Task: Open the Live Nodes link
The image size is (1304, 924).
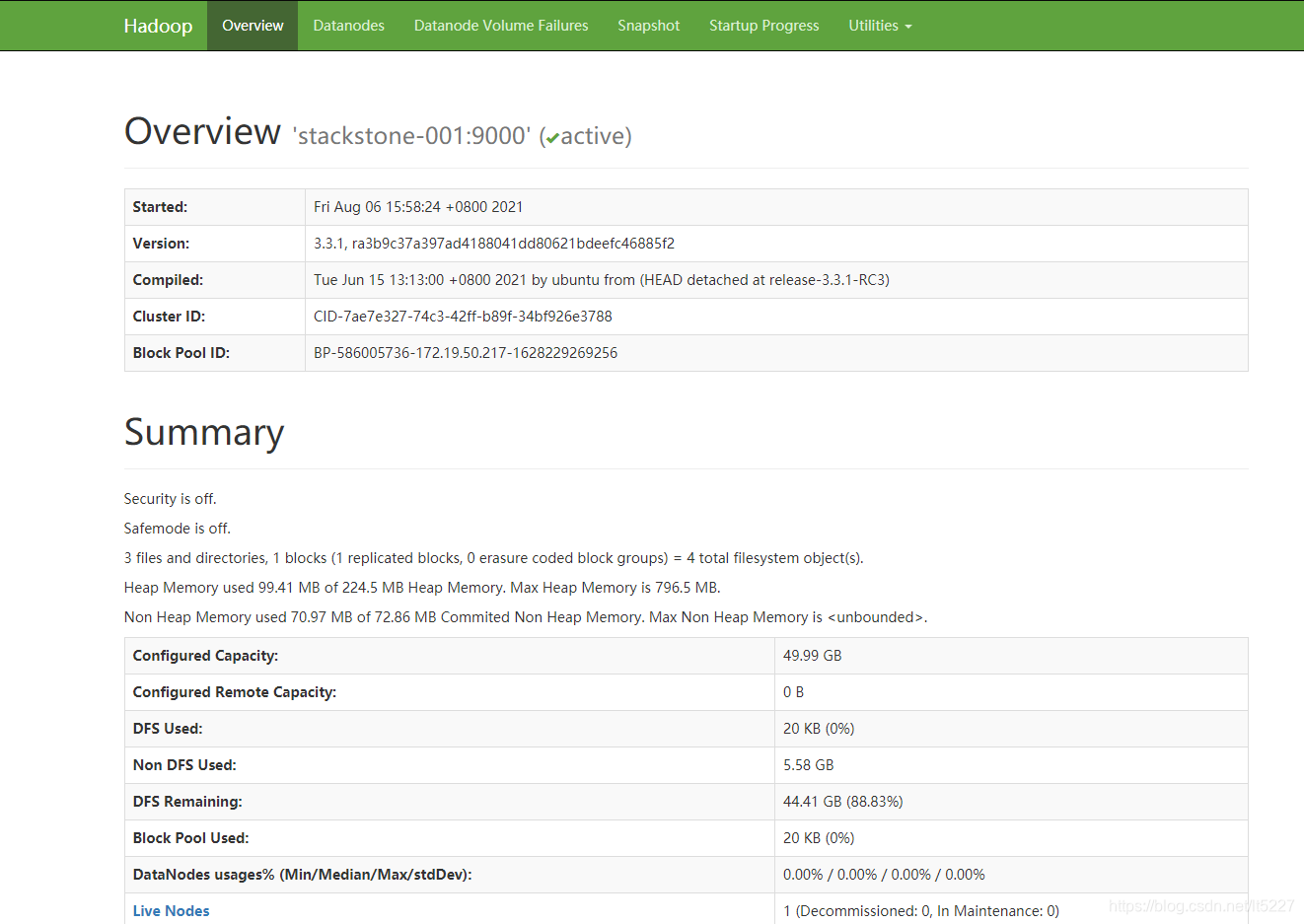Action: pos(172,911)
